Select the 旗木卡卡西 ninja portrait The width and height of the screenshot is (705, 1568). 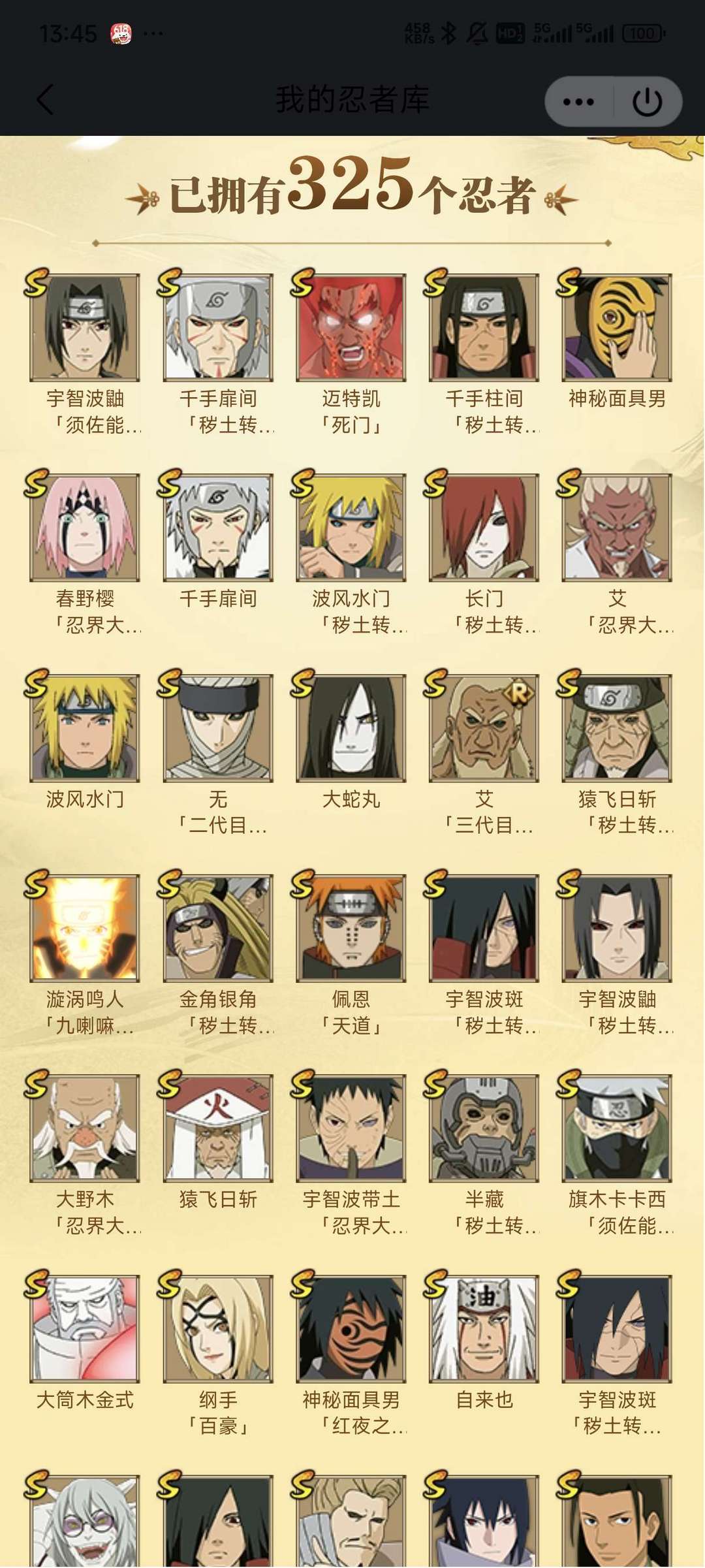click(618, 1128)
